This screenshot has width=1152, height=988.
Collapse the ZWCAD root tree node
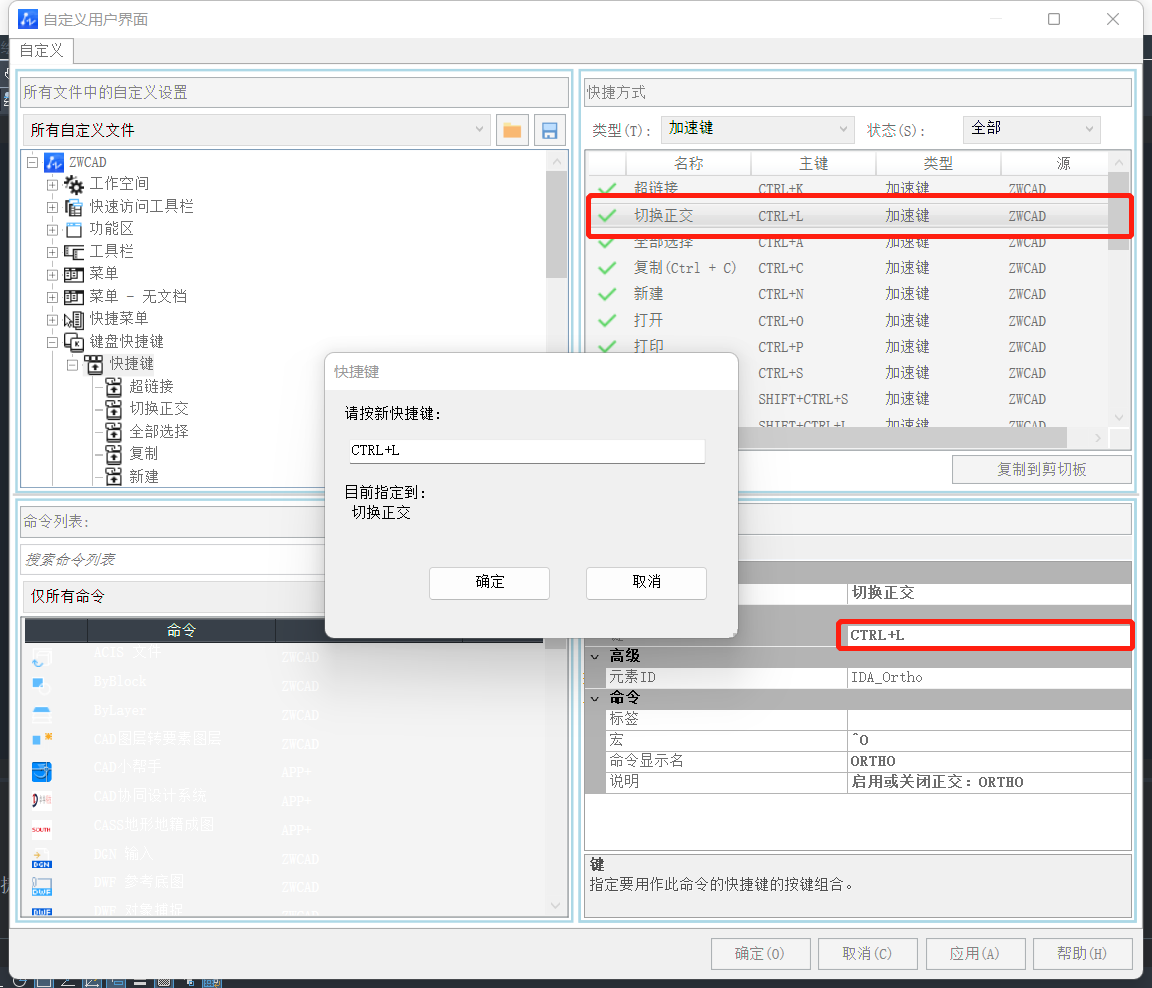pyautogui.click(x=32, y=162)
